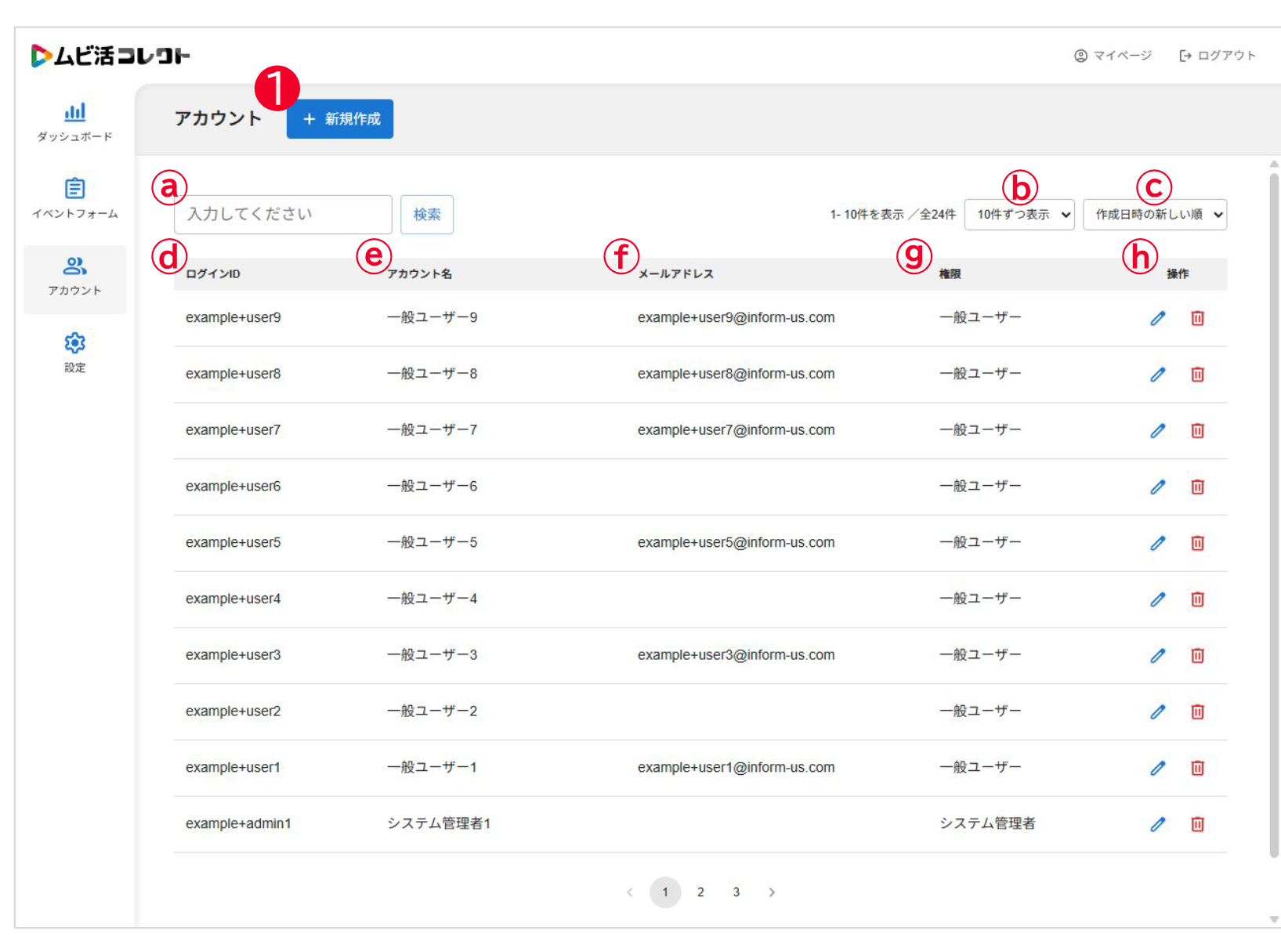Delete the example+user5 account
The width and height of the screenshot is (1281, 952).
[x=1197, y=543]
